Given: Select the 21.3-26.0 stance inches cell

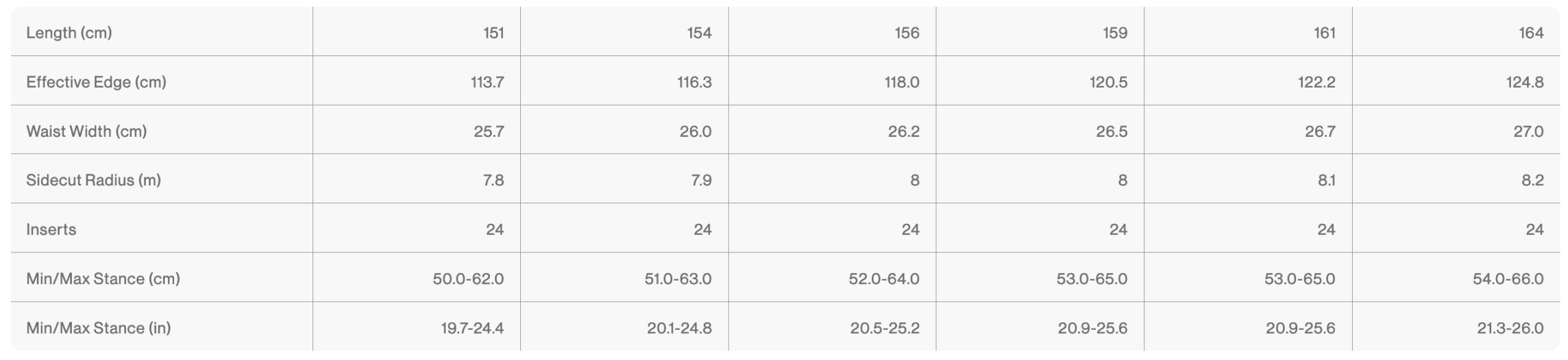Looking at the screenshot, I should tap(1510, 328).
